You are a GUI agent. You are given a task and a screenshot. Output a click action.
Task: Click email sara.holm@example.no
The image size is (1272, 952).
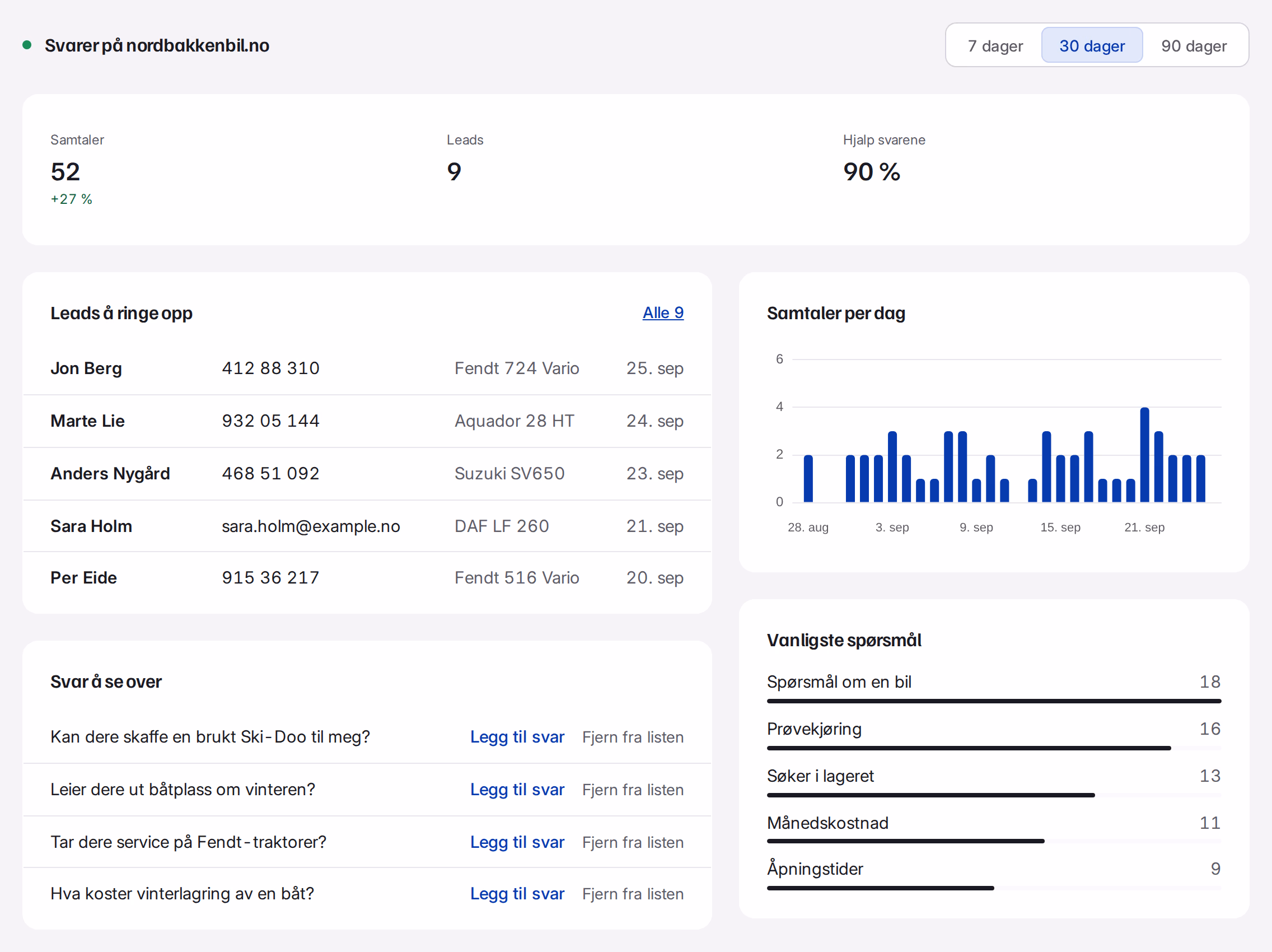311,526
